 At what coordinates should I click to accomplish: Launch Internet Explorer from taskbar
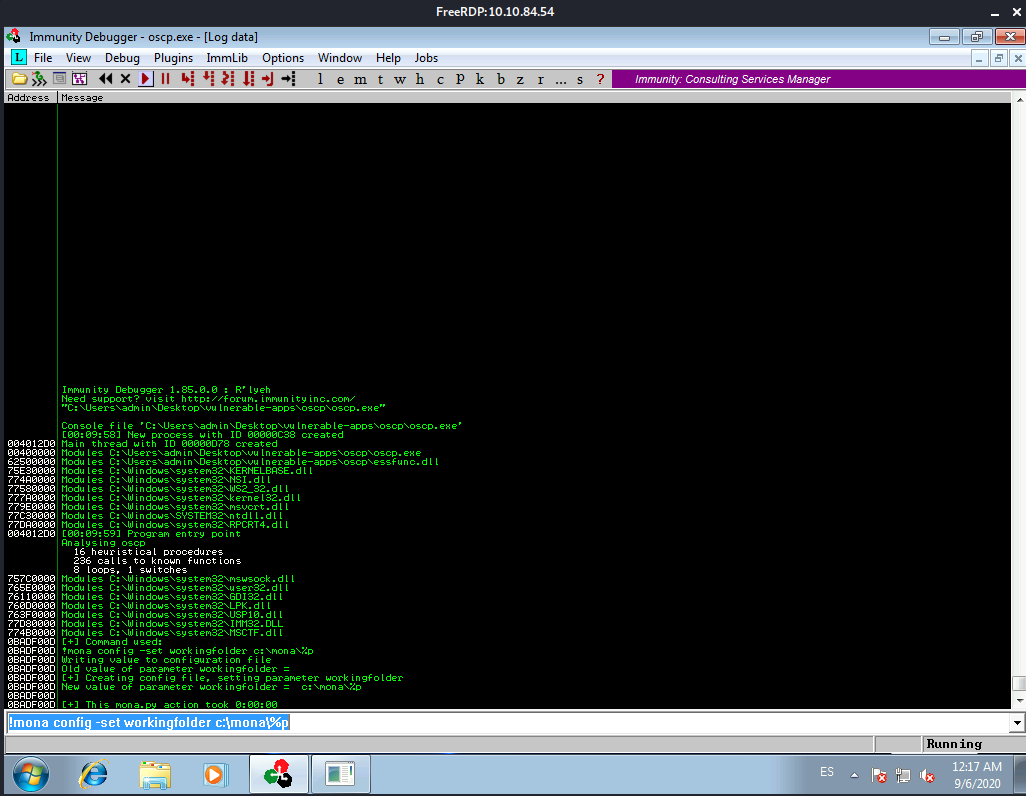pos(93,775)
